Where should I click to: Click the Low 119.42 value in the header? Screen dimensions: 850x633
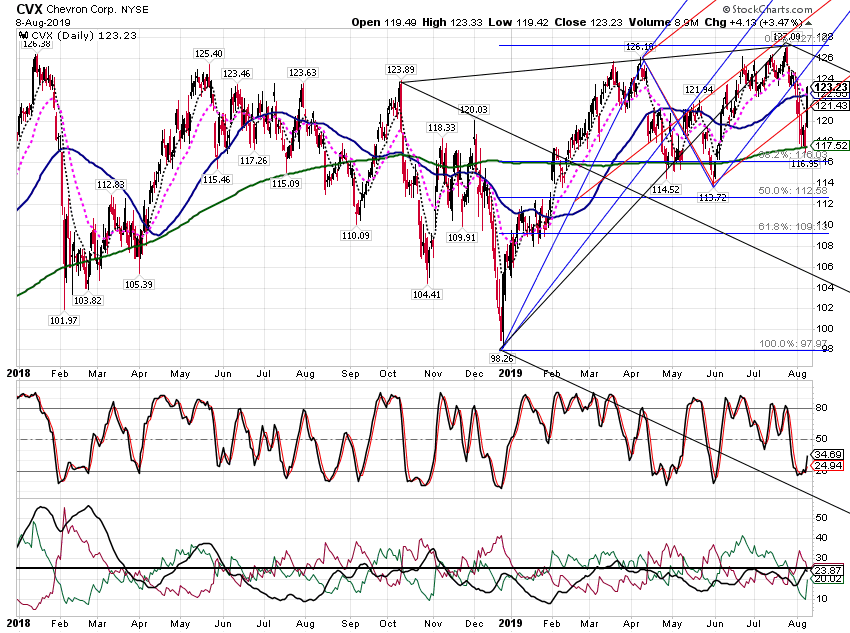pos(518,22)
